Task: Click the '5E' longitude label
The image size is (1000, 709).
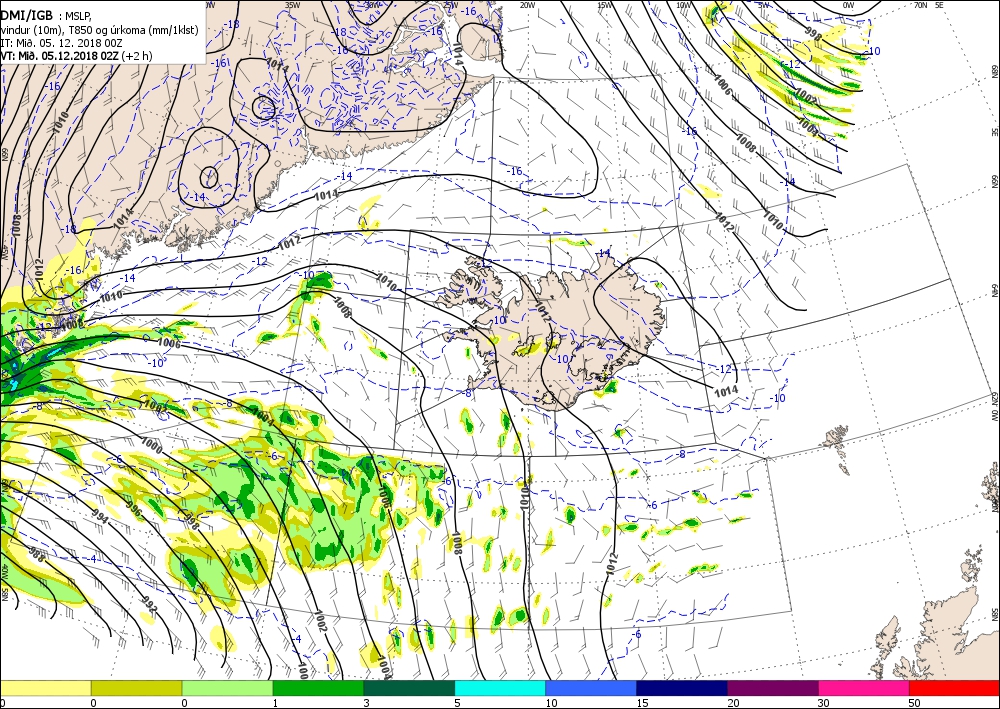Action: (939, 5)
